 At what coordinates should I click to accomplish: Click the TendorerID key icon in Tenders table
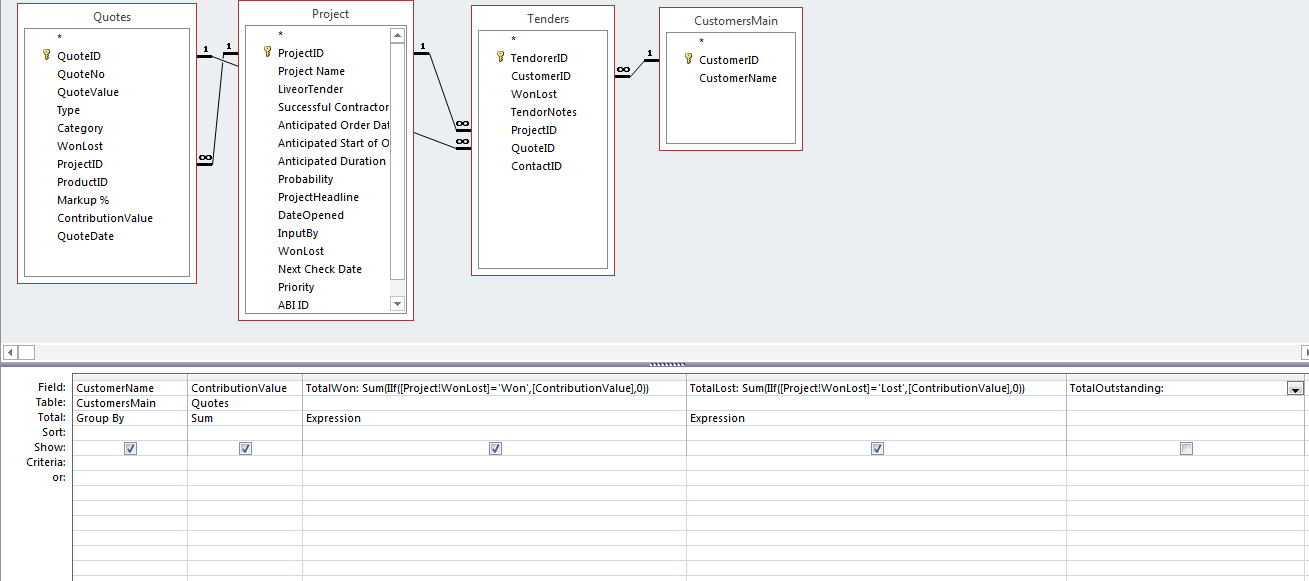pyautogui.click(x=500, y=58)
